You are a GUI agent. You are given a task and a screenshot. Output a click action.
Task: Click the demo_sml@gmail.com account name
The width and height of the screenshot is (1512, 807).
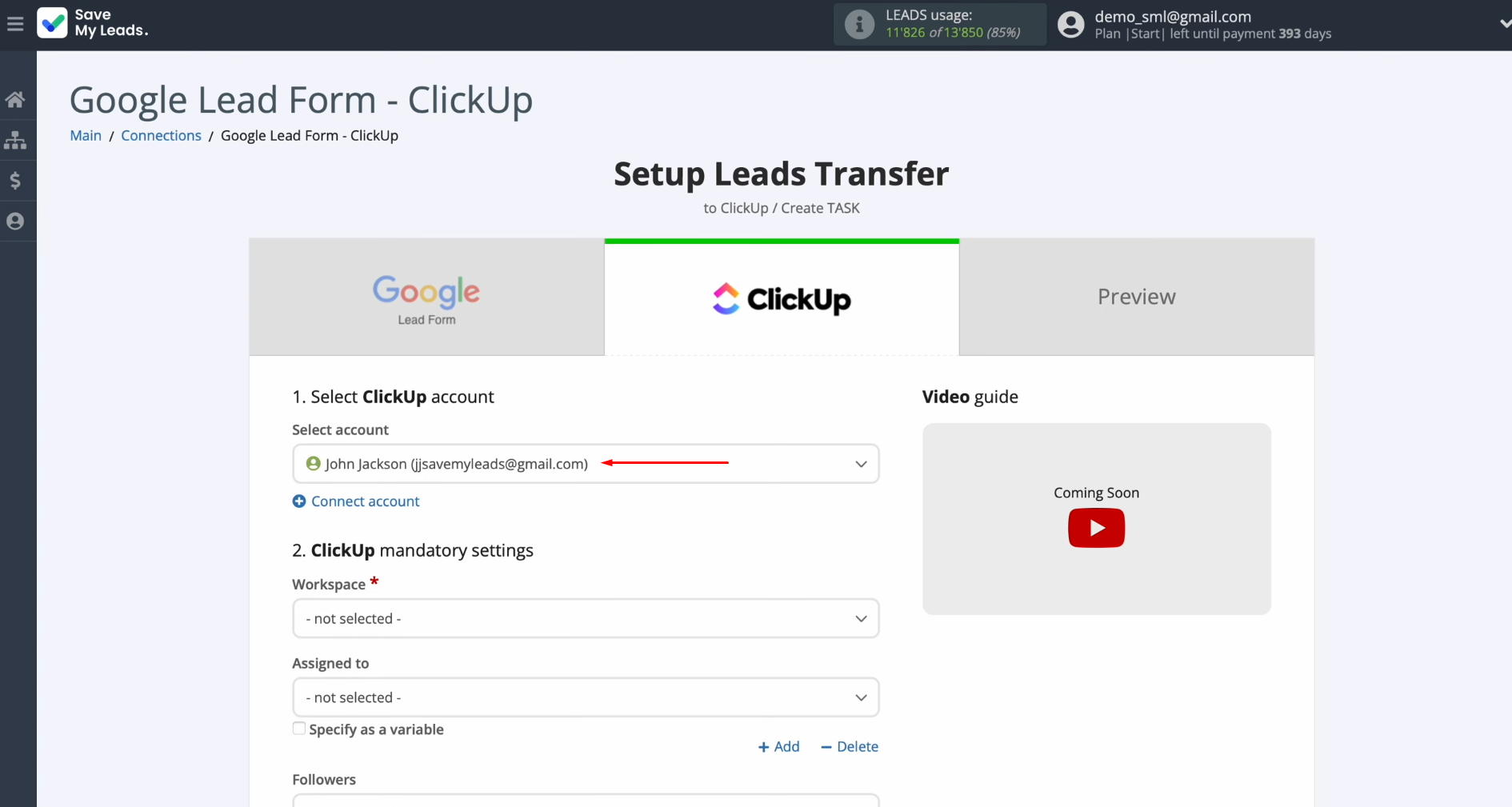coord(1173,16)
